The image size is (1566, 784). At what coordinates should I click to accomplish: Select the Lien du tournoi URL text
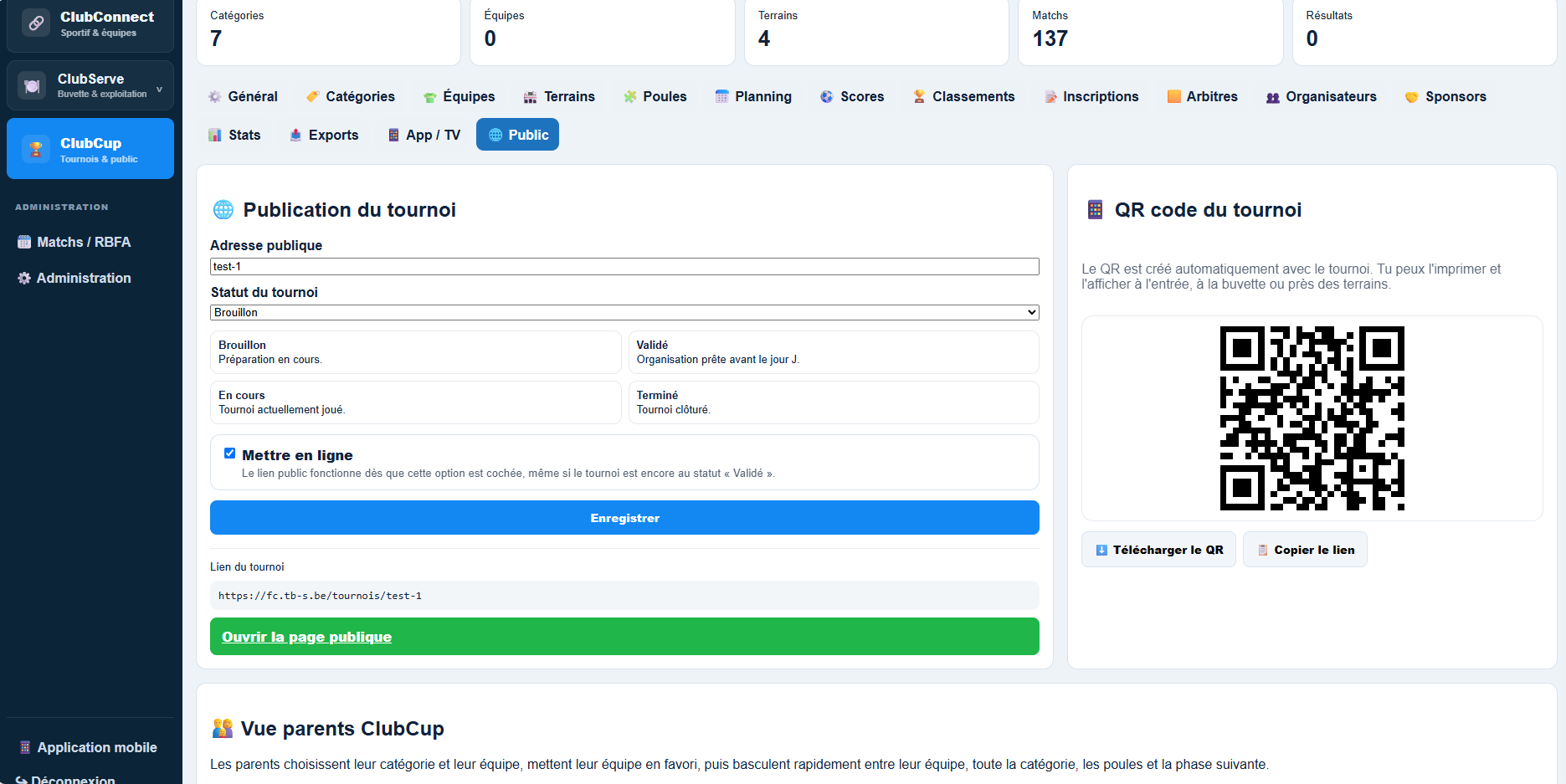click(x=320, y=596)
